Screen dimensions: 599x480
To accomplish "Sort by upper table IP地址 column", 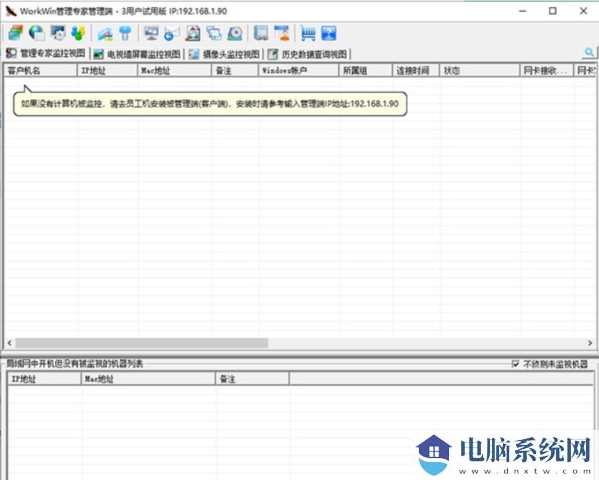I will 107,70.
